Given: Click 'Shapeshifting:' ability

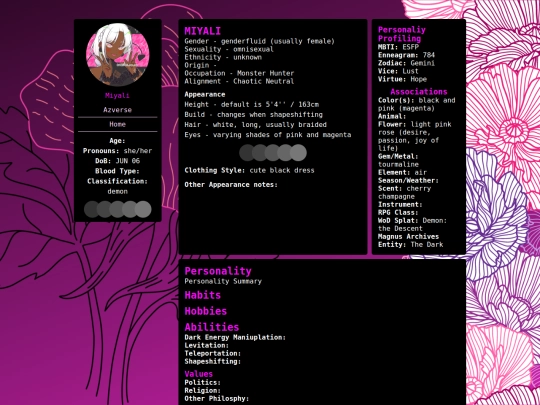Looking at the screenshot, I should [213, 362].
